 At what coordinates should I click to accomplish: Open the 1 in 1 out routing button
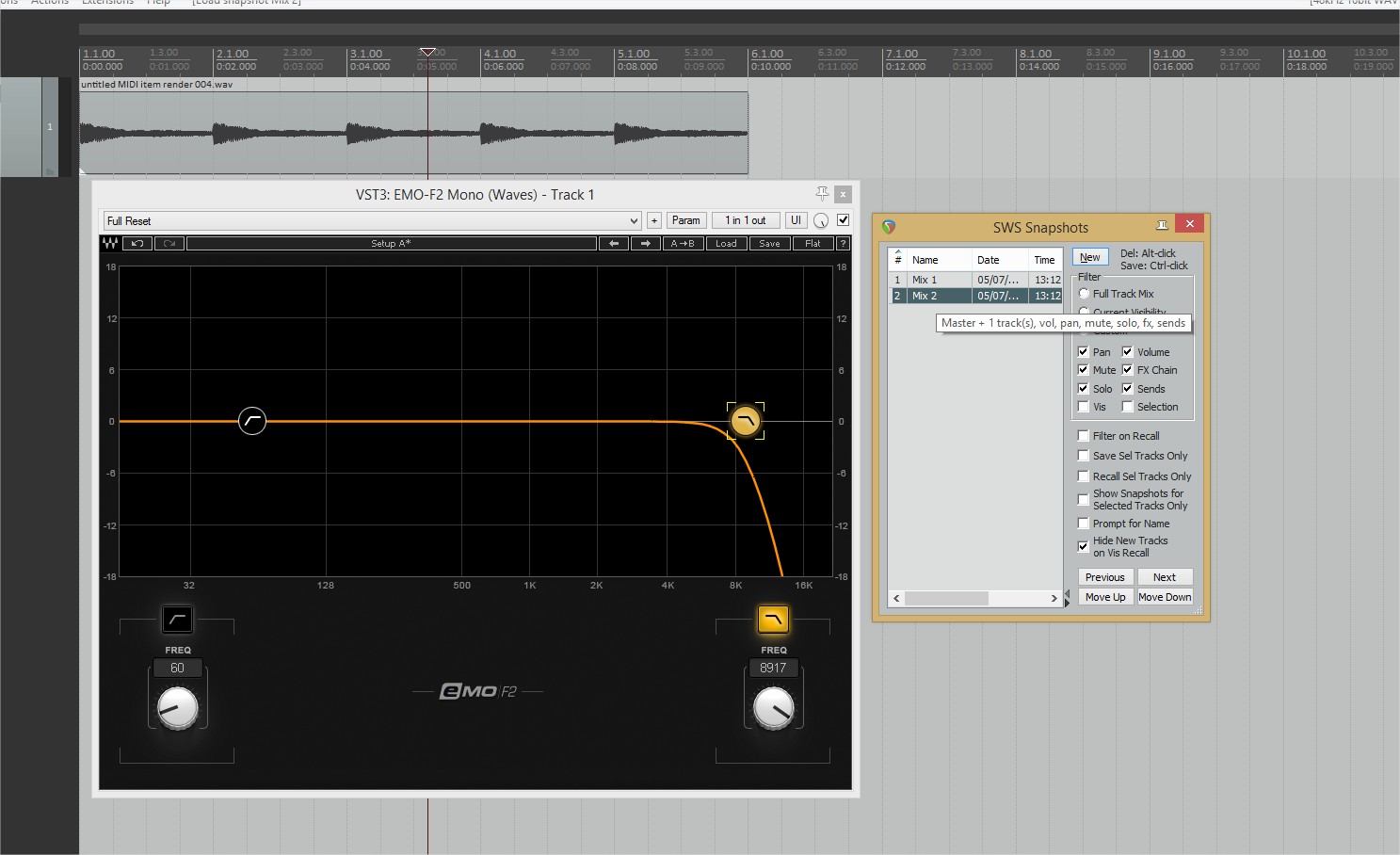coord(746,220)
